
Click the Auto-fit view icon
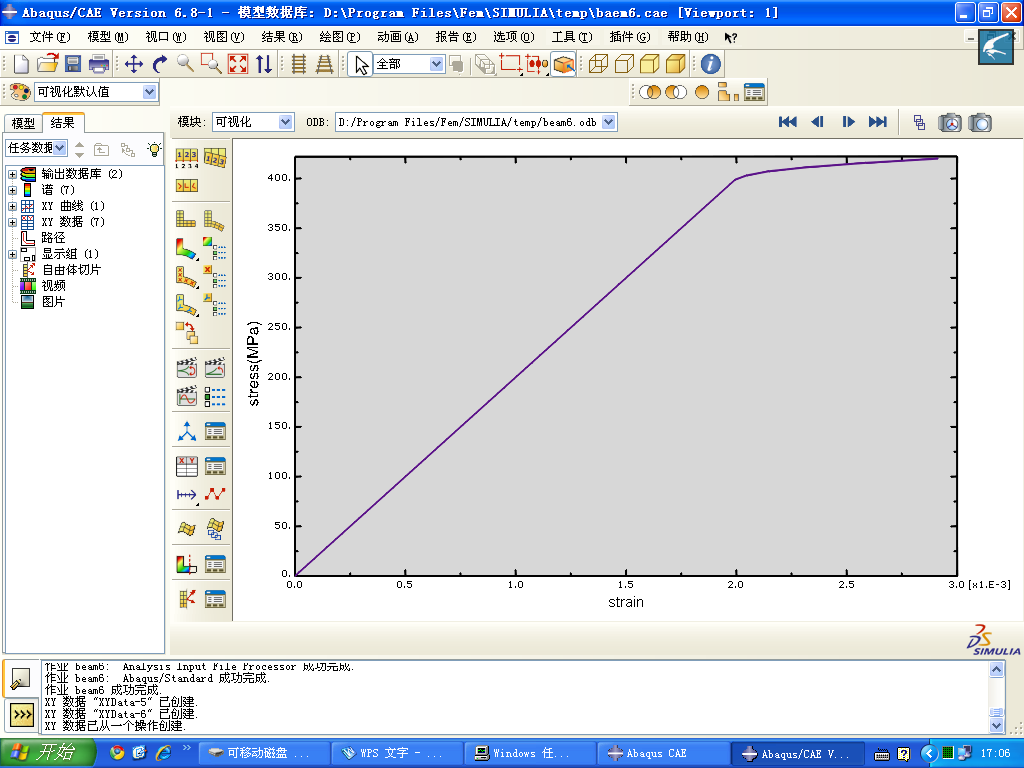coord(238,64)
